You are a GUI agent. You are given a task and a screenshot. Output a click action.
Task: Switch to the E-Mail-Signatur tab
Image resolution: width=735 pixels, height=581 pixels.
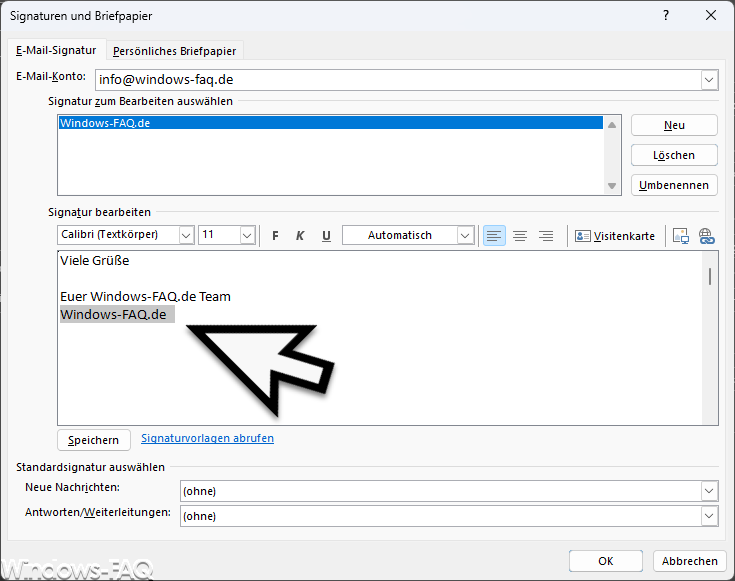56,50
